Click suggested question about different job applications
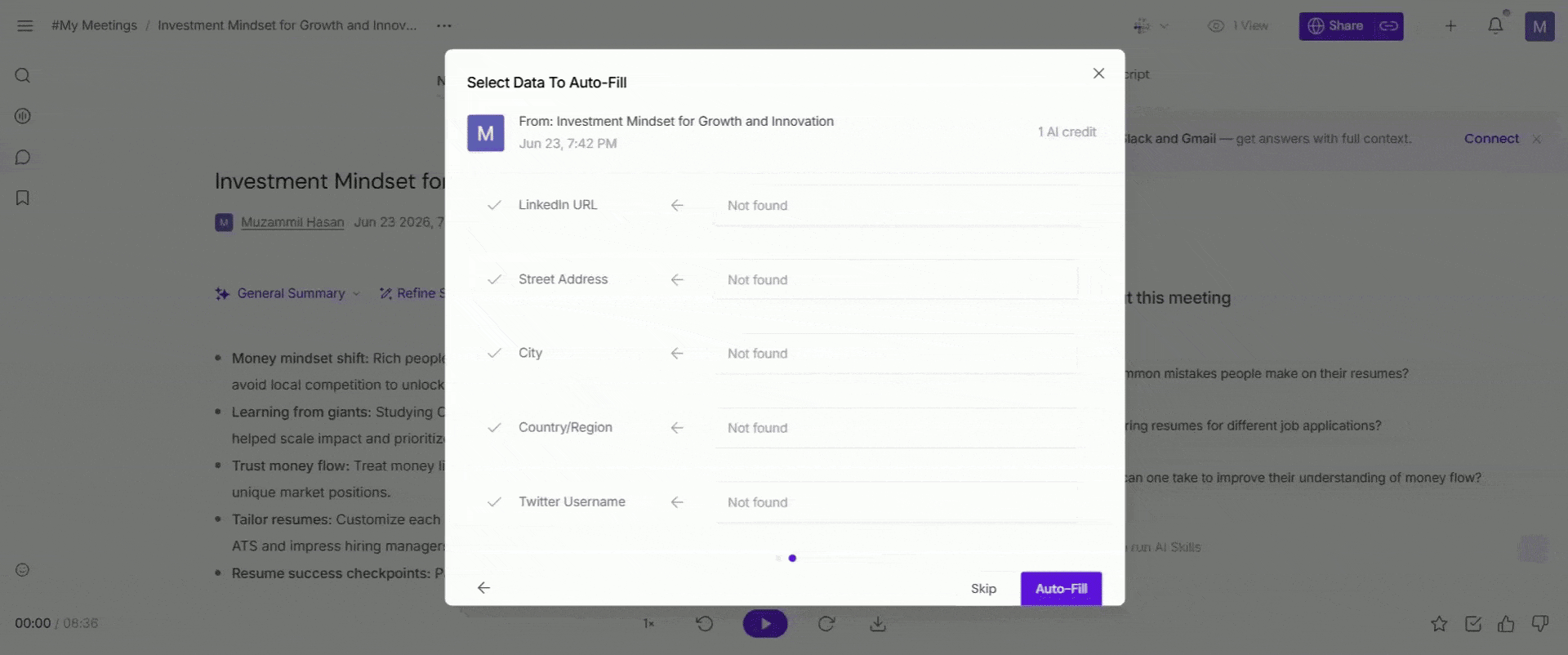1568x655 pixels. [1254, 426]
